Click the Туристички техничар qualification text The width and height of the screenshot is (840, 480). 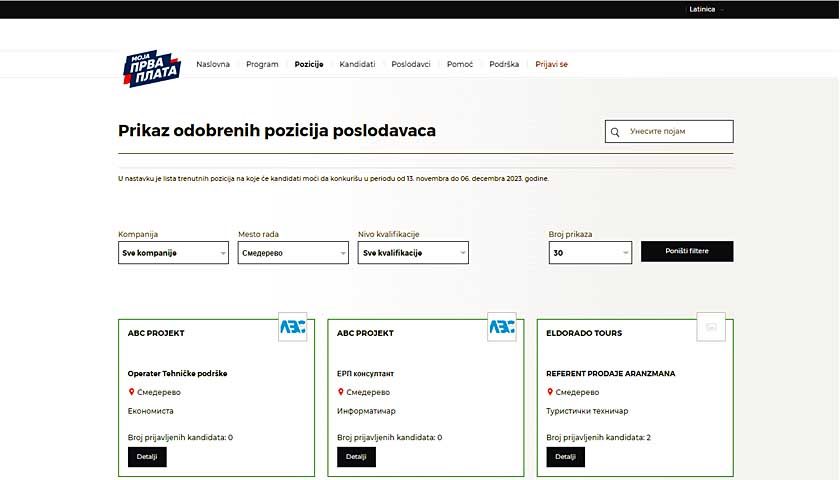click(x=587, y=411)
